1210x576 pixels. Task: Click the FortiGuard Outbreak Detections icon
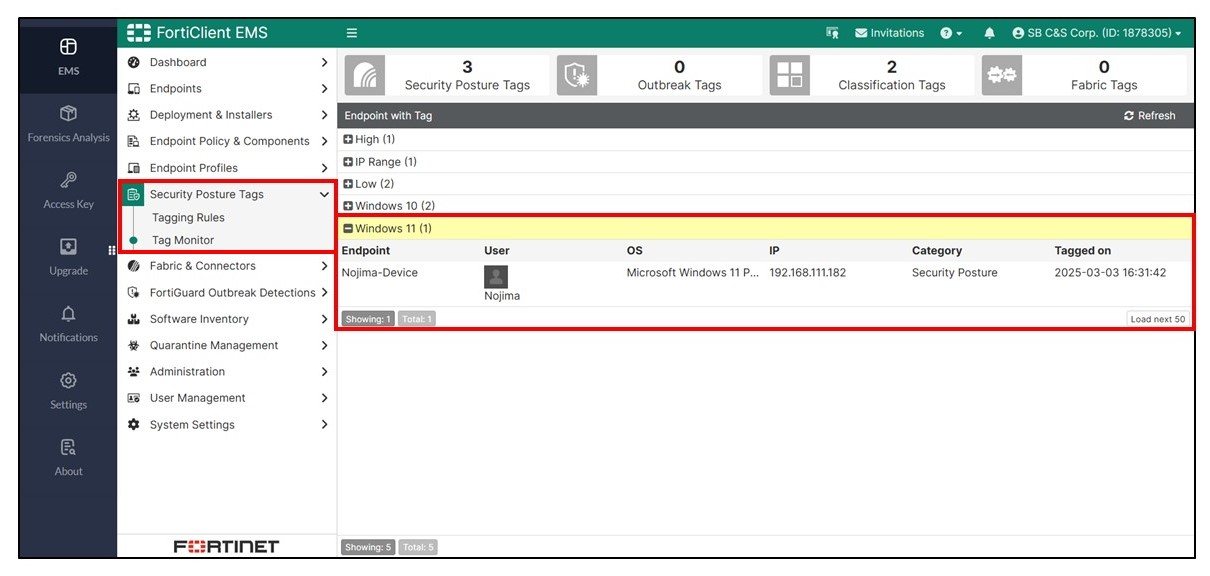pyautogui.click(x=133, y=293)
